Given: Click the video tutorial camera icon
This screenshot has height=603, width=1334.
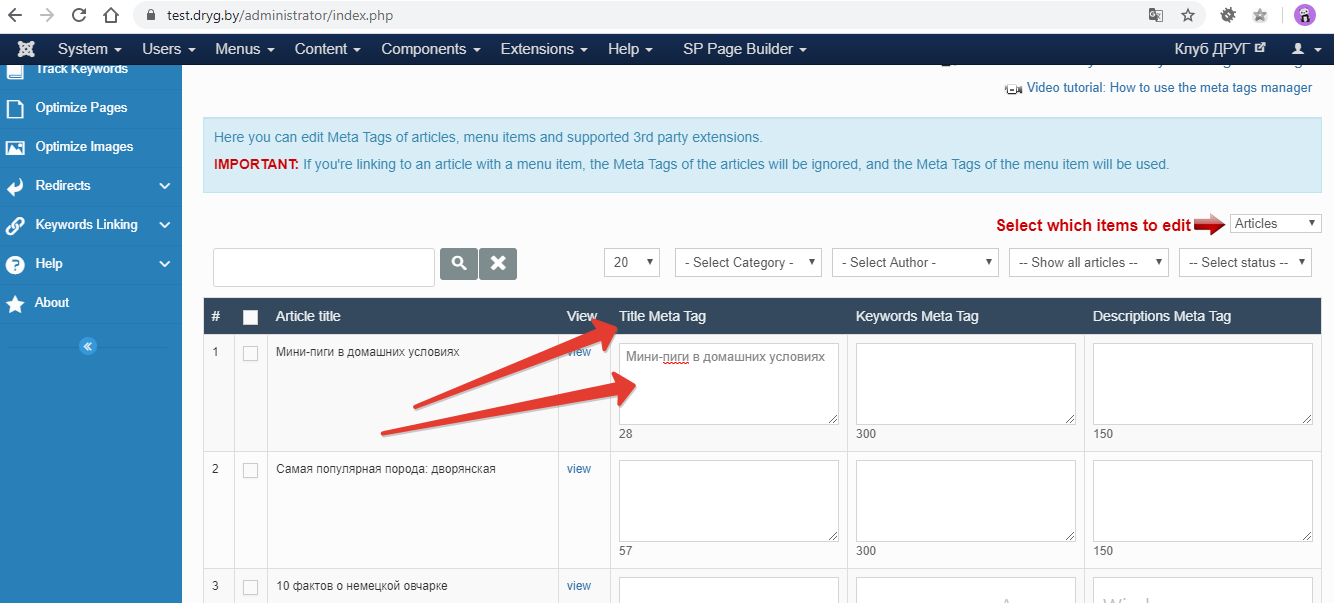Looking at the screenshot, I should (1013, 89).
